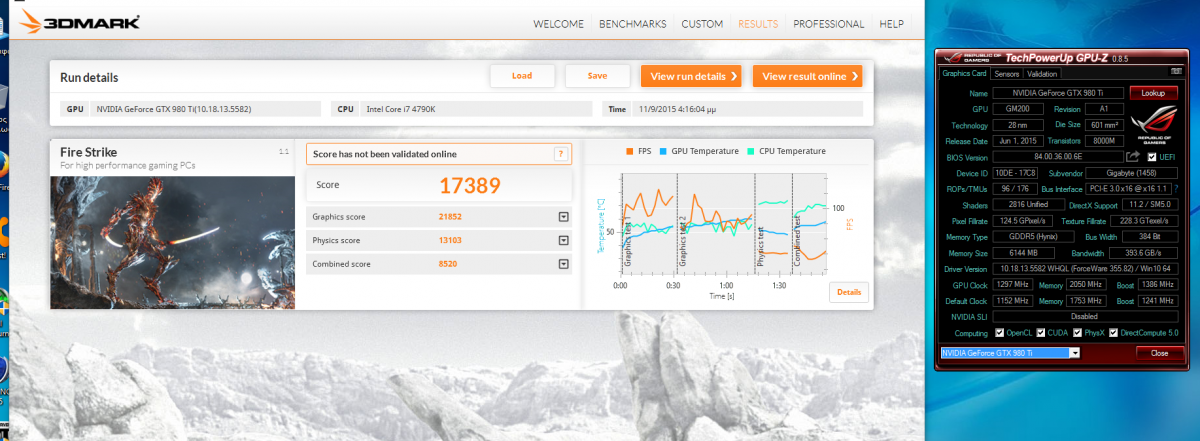Click the Release Date value Jun 1, 2015
This screenshot has width=1200, height=441.
click(x=1017, y=141)
